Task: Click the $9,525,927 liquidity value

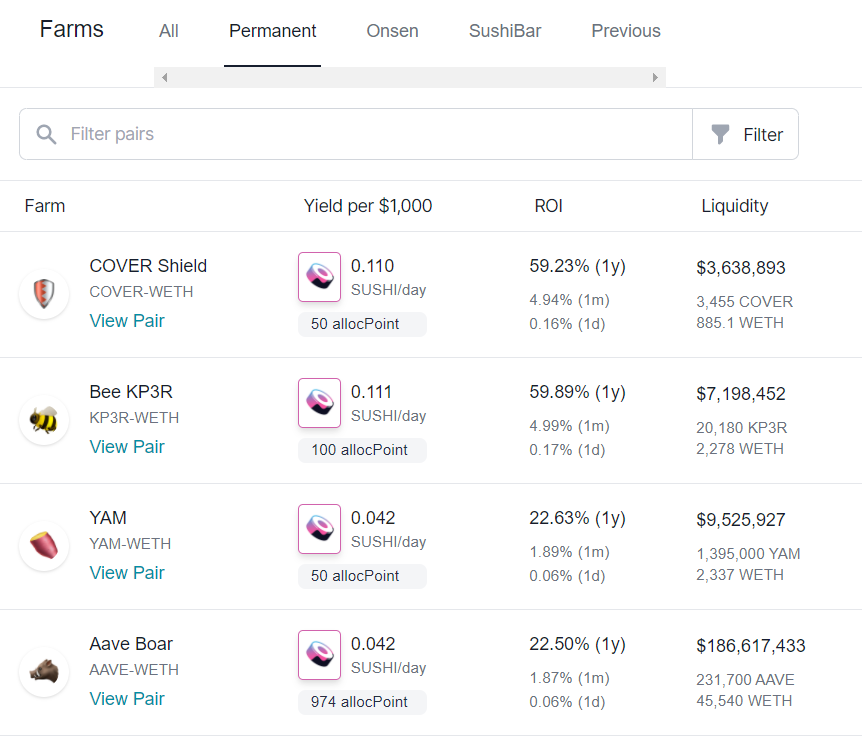Action: point(741,519)
